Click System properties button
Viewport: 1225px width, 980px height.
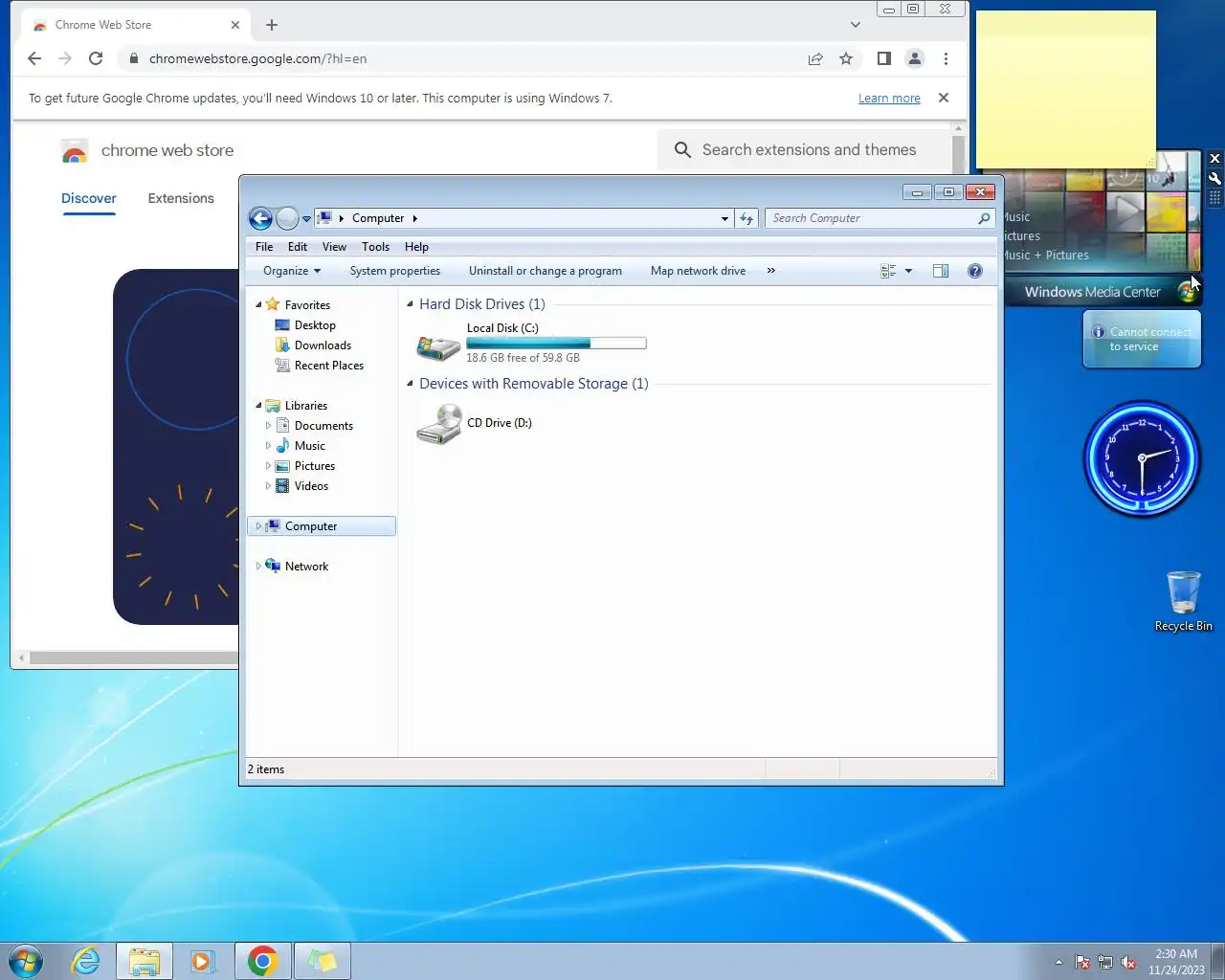(x=395, y=271)
